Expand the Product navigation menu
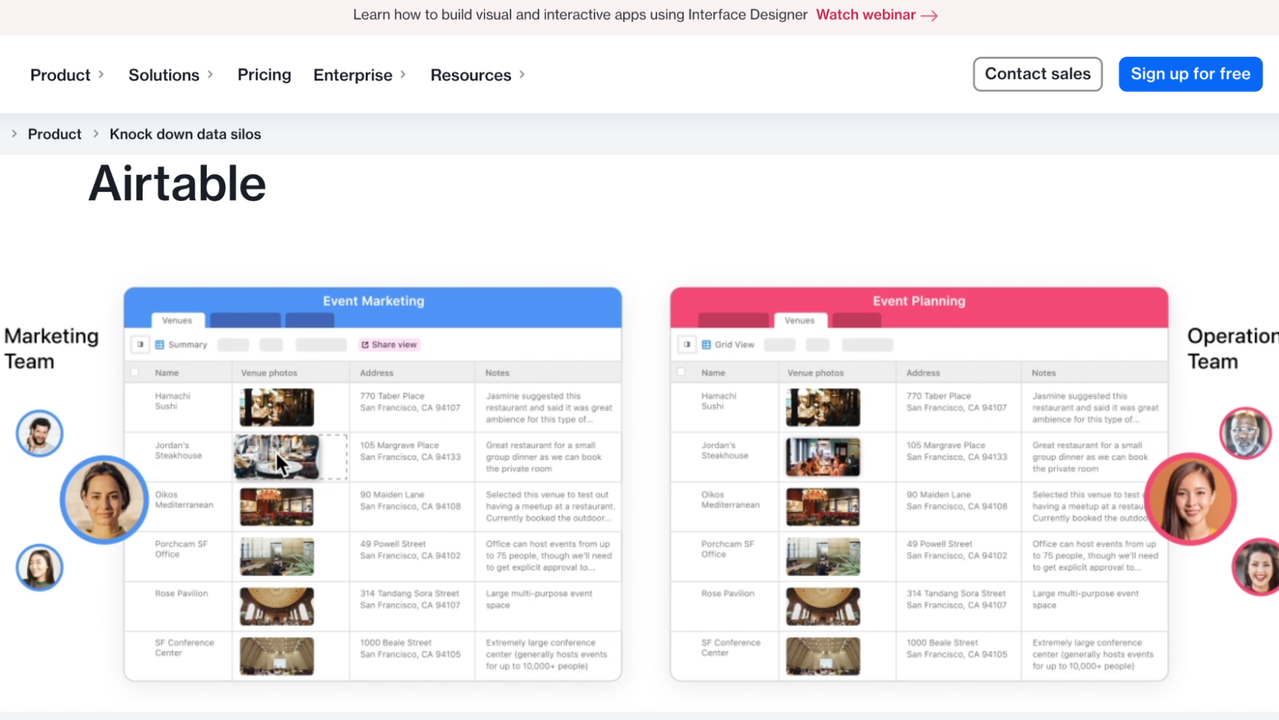 coord(67,75)
